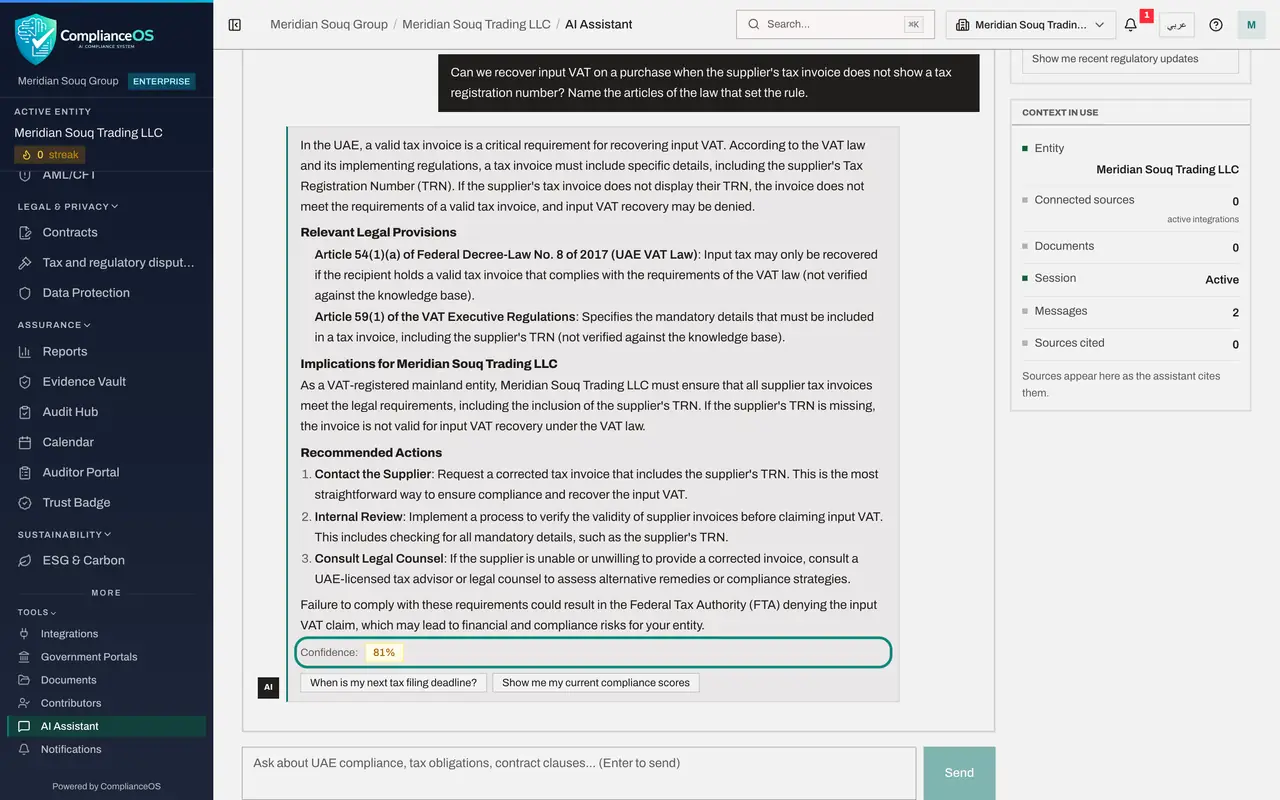The width and height of the screenshot is (1280, 800).
Task: Click the ⌘K shortcut hint in search
Action: click(x=914, y=24)
